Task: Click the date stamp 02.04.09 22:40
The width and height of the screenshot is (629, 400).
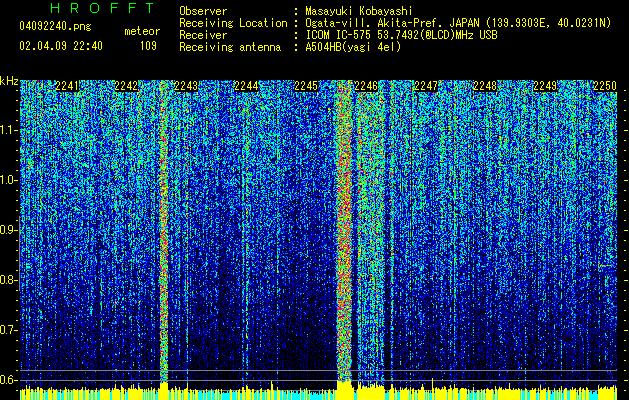Action: [x=61, y=46]
